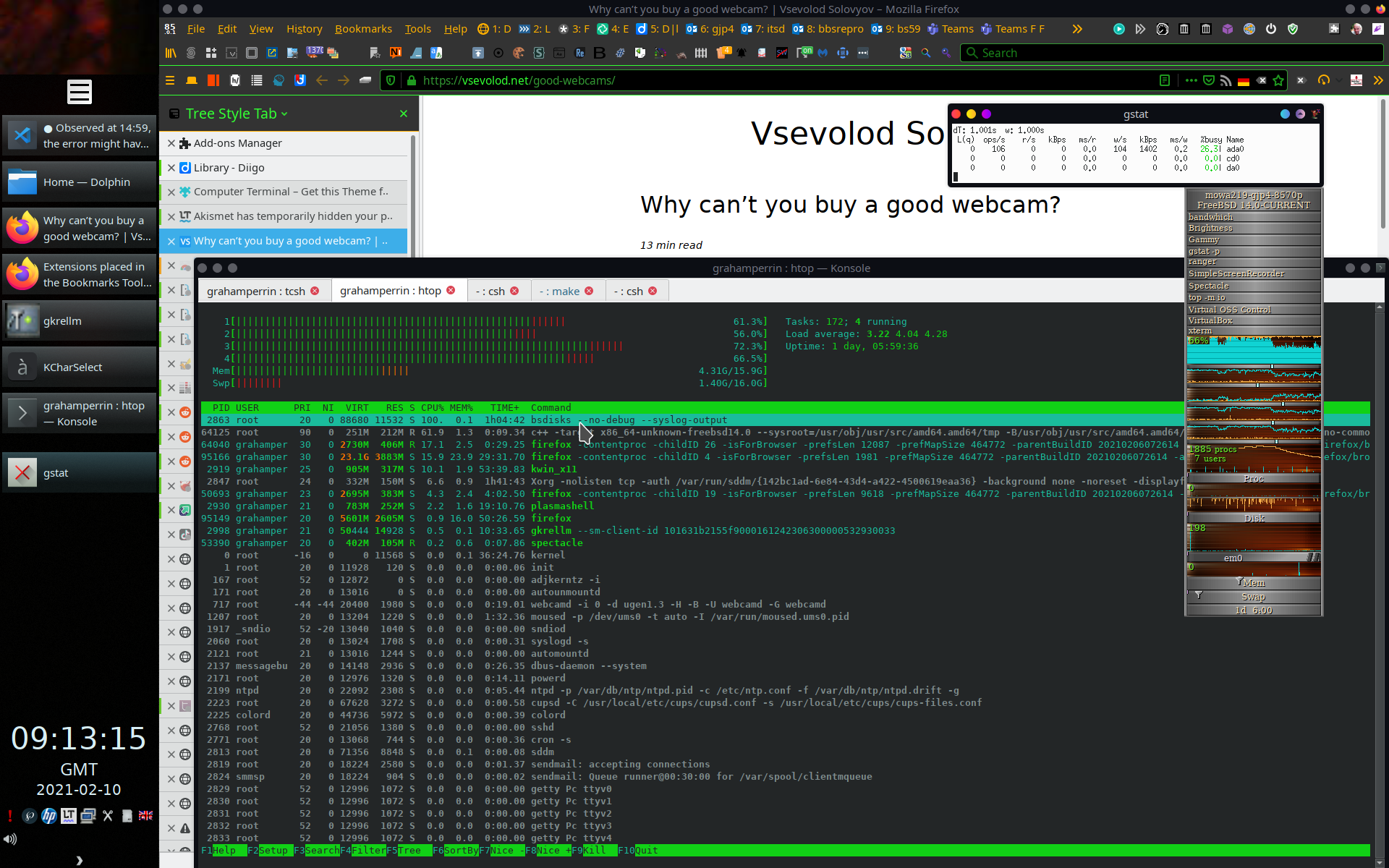Bookmark this page with the star icon
Screen dimensions: 1389x868
point(1278,80)
